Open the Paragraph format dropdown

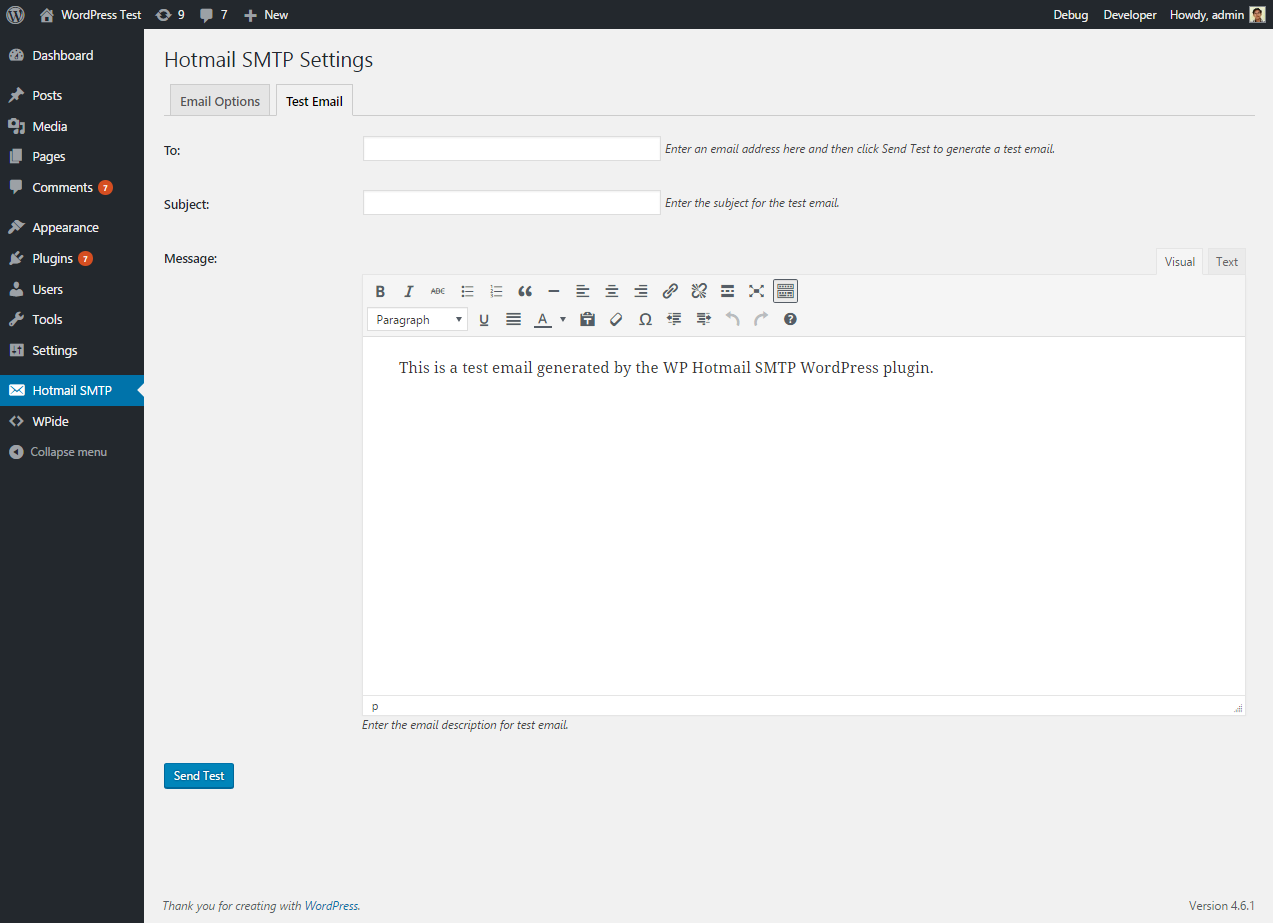tap(417, 319)
